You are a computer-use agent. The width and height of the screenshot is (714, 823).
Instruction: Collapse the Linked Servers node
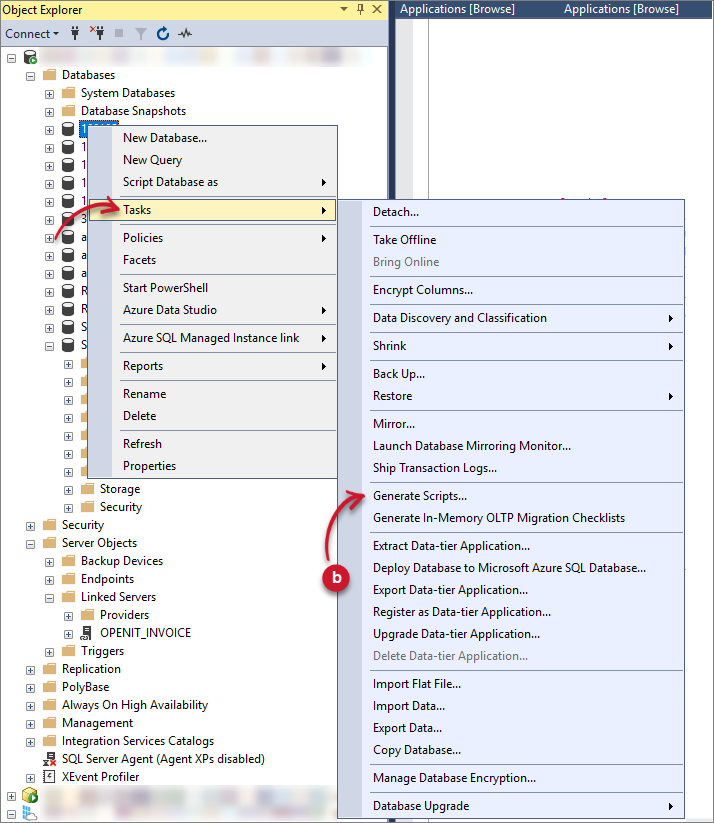49,597
